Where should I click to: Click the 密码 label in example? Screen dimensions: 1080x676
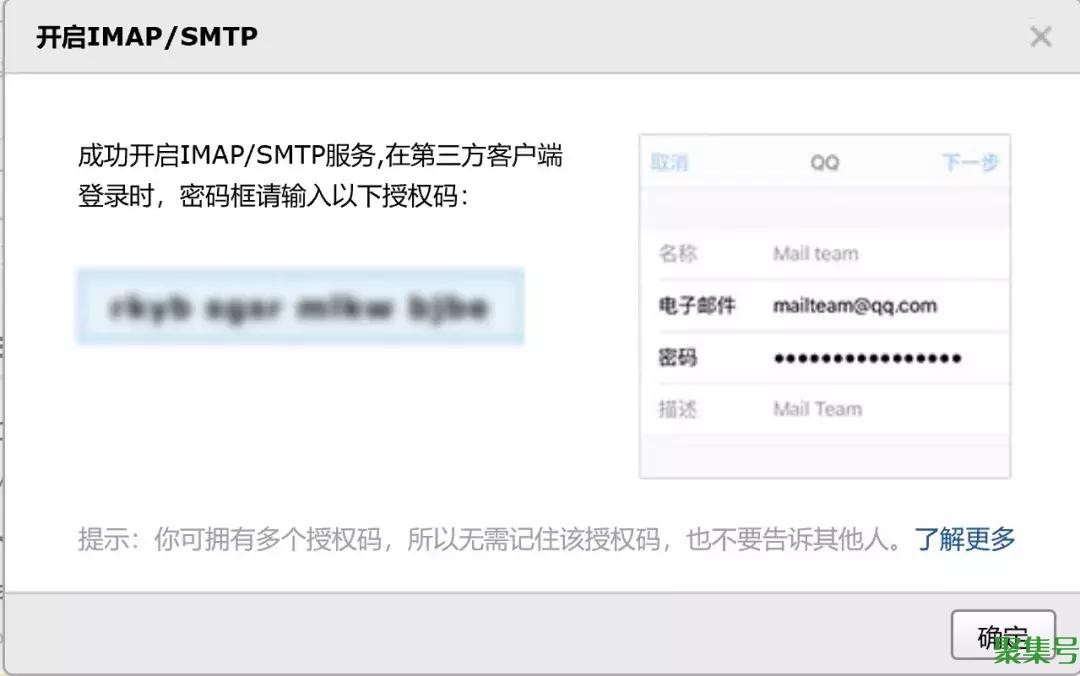pos(678,358)
